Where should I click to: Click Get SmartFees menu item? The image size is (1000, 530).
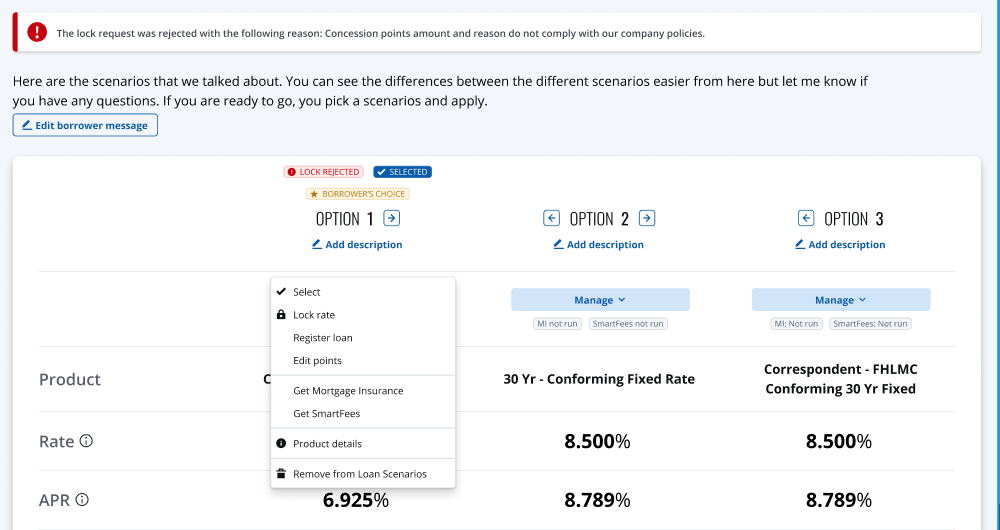coord(326,414)
